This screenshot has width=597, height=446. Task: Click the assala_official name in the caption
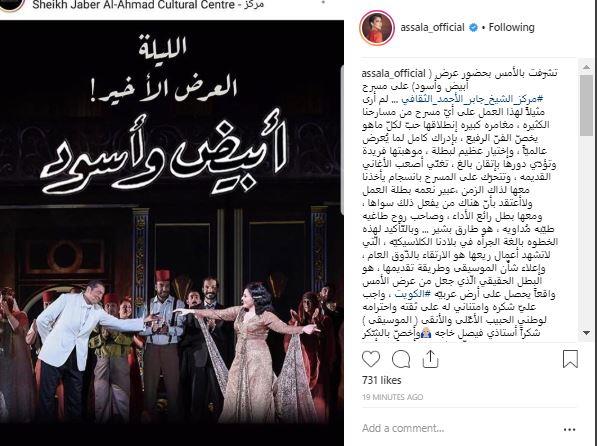[393, 73]
